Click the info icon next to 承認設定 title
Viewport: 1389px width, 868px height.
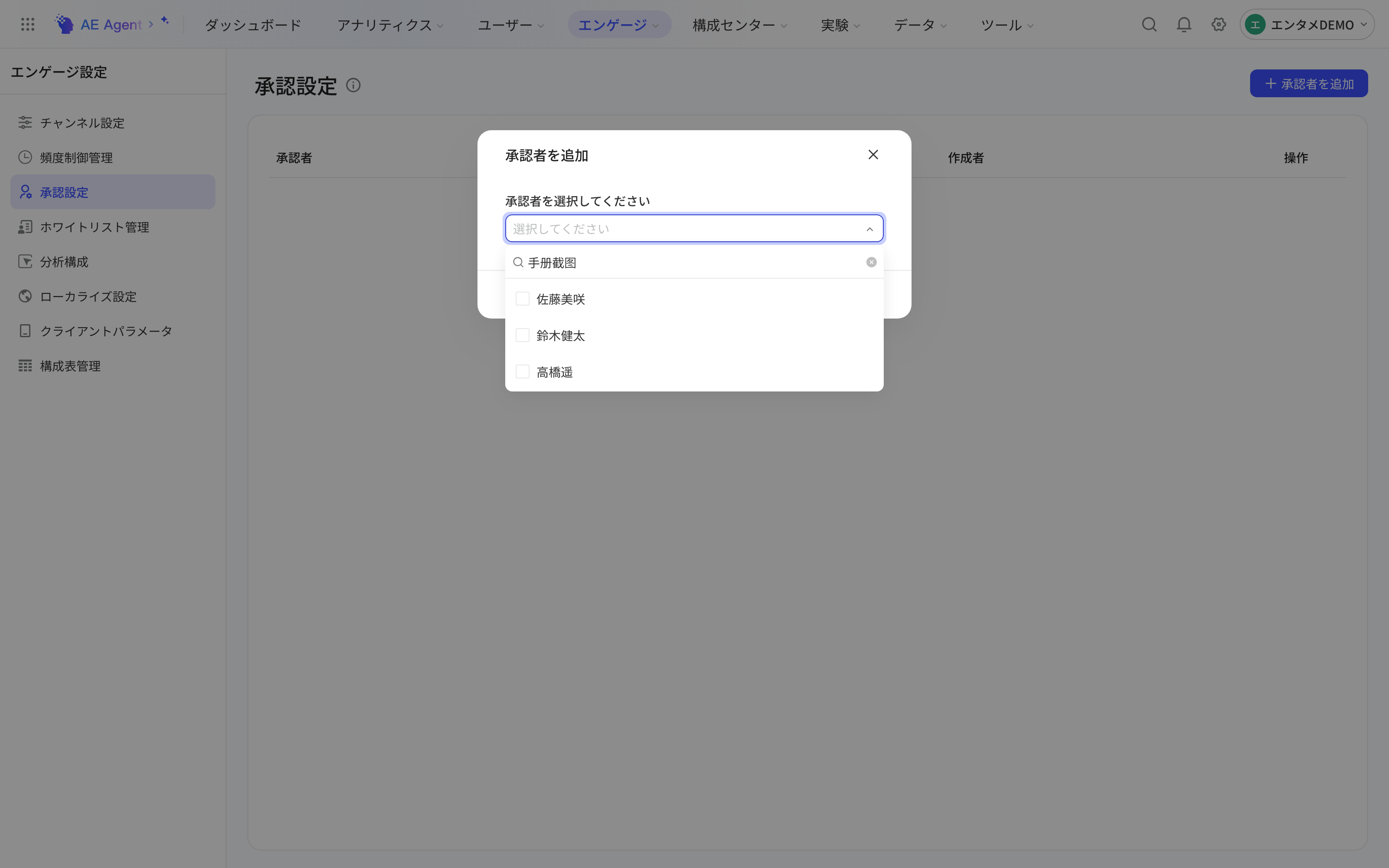(x=353, y=85)
